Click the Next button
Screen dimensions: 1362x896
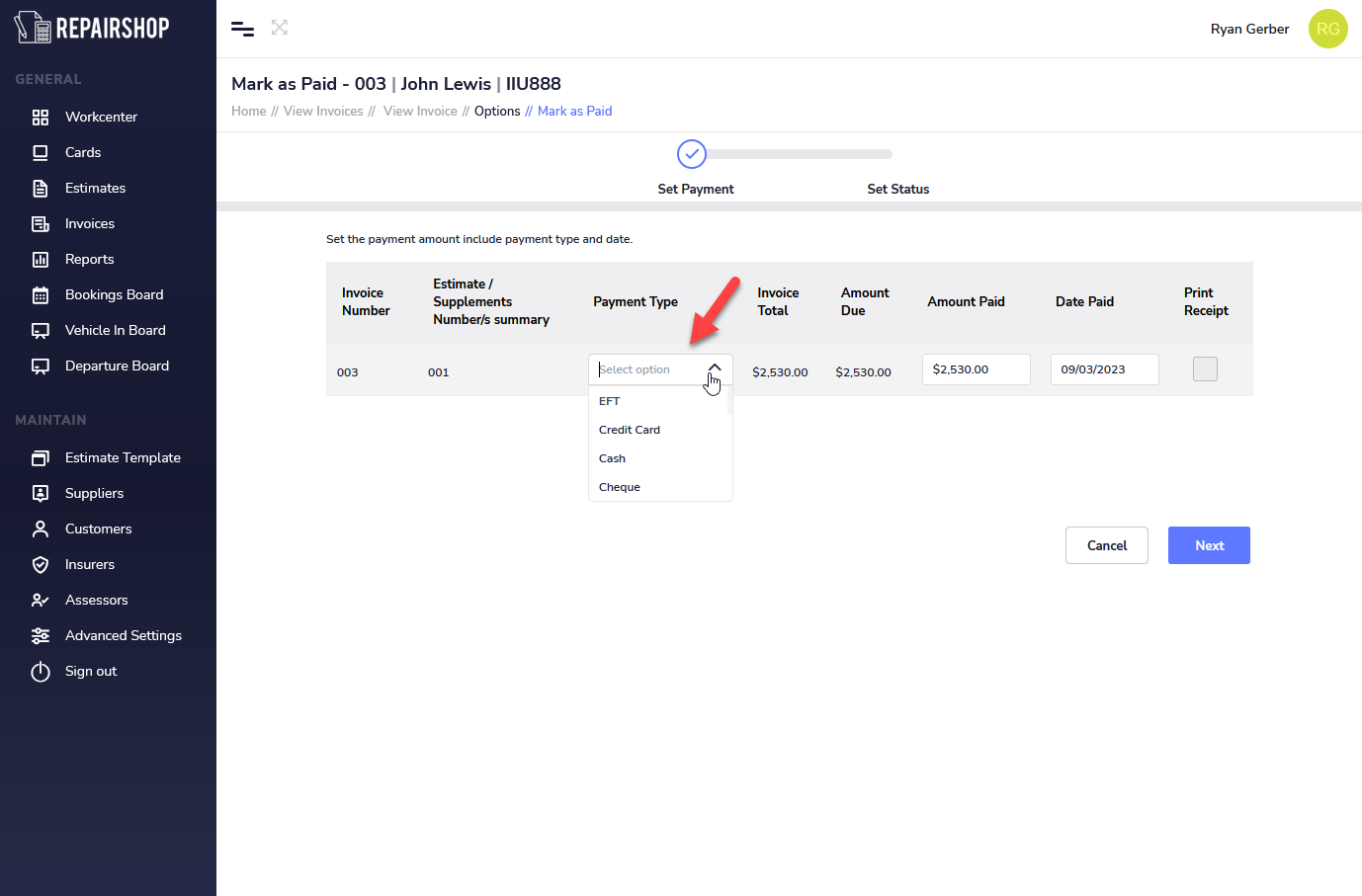pyautogui.click(x=1209, y=545)
